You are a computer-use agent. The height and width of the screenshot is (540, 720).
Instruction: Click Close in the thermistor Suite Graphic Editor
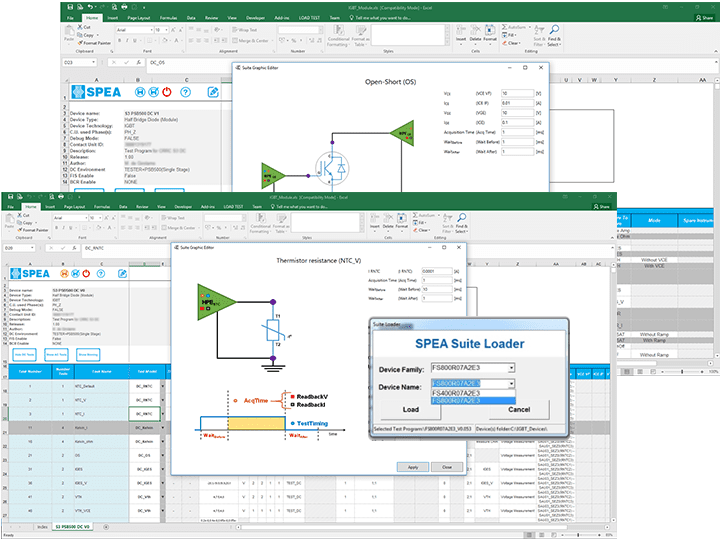(447, 467)
